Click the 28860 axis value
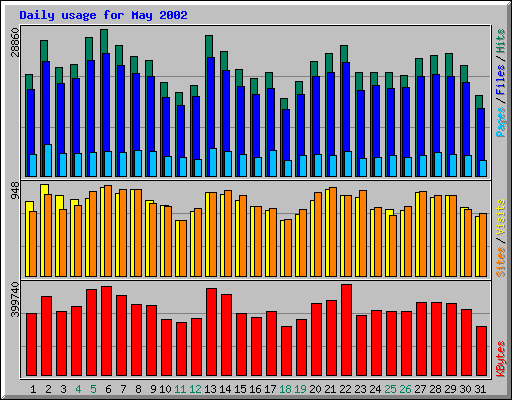This screenshot has width=512, height=400. [15, 42]
